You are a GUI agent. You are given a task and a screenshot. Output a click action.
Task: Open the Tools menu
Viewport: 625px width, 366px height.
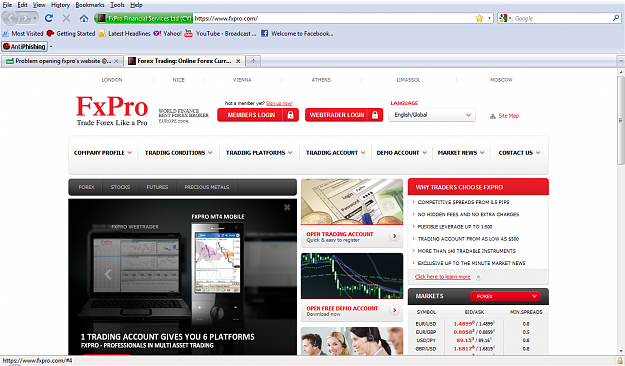point(117,5)
